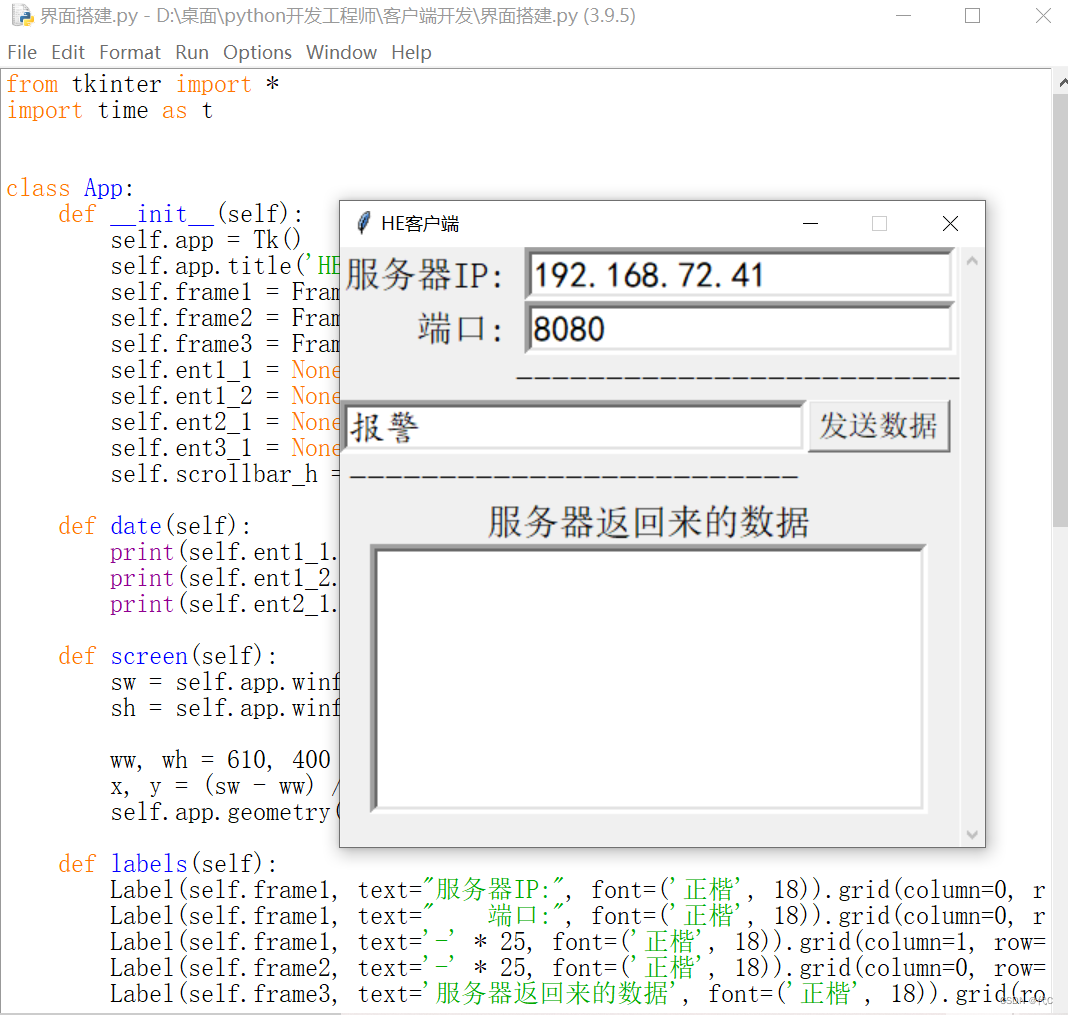This screenshot has height=1015, width=1068.
Task: Open the Options menu
Action: click(257, 52)
